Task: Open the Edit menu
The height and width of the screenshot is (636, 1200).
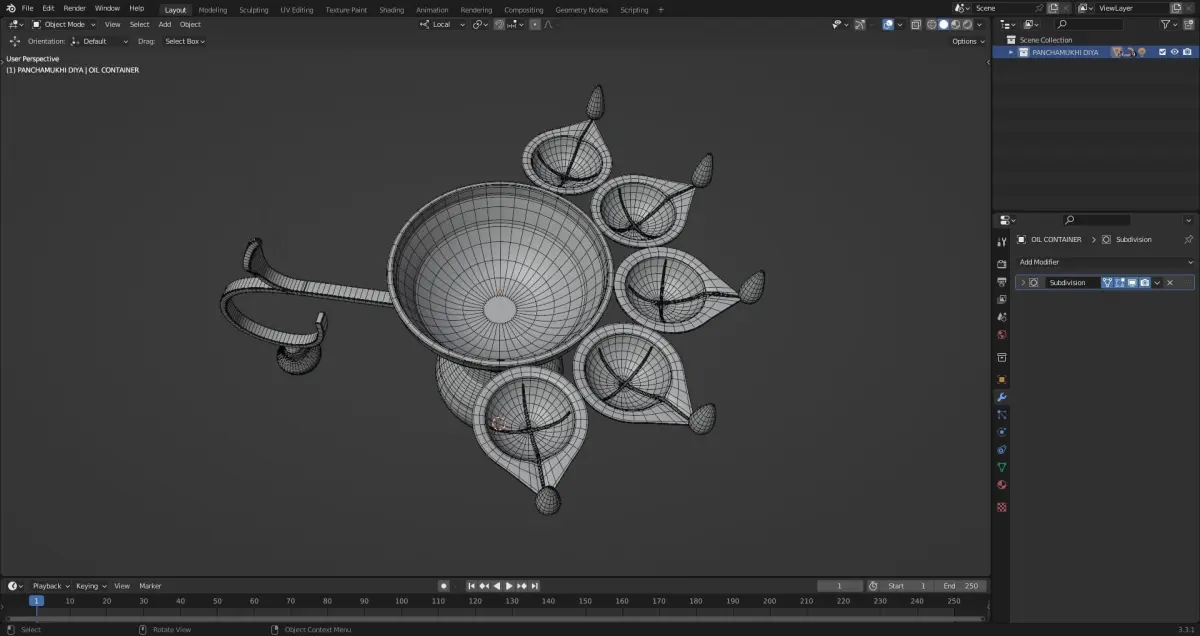Action: click(x=48, y=8)
